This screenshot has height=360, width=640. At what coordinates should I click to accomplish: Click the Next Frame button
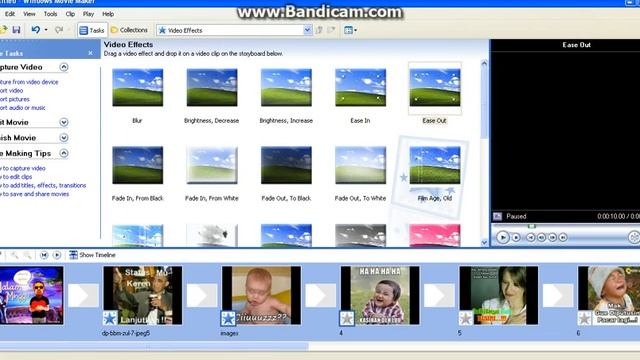pos(552,237)
